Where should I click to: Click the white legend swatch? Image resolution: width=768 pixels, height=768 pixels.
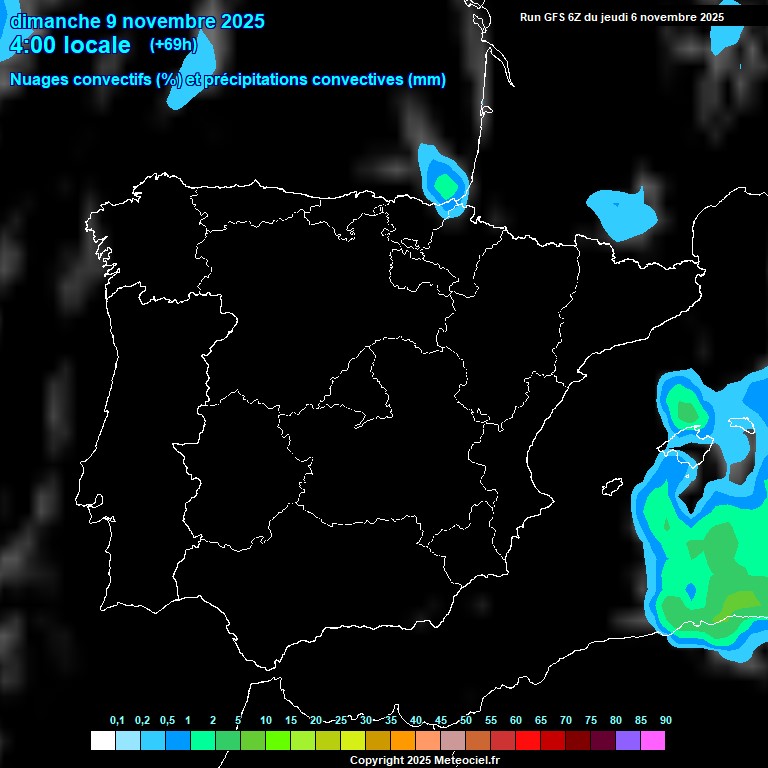(x=103, y=740)
